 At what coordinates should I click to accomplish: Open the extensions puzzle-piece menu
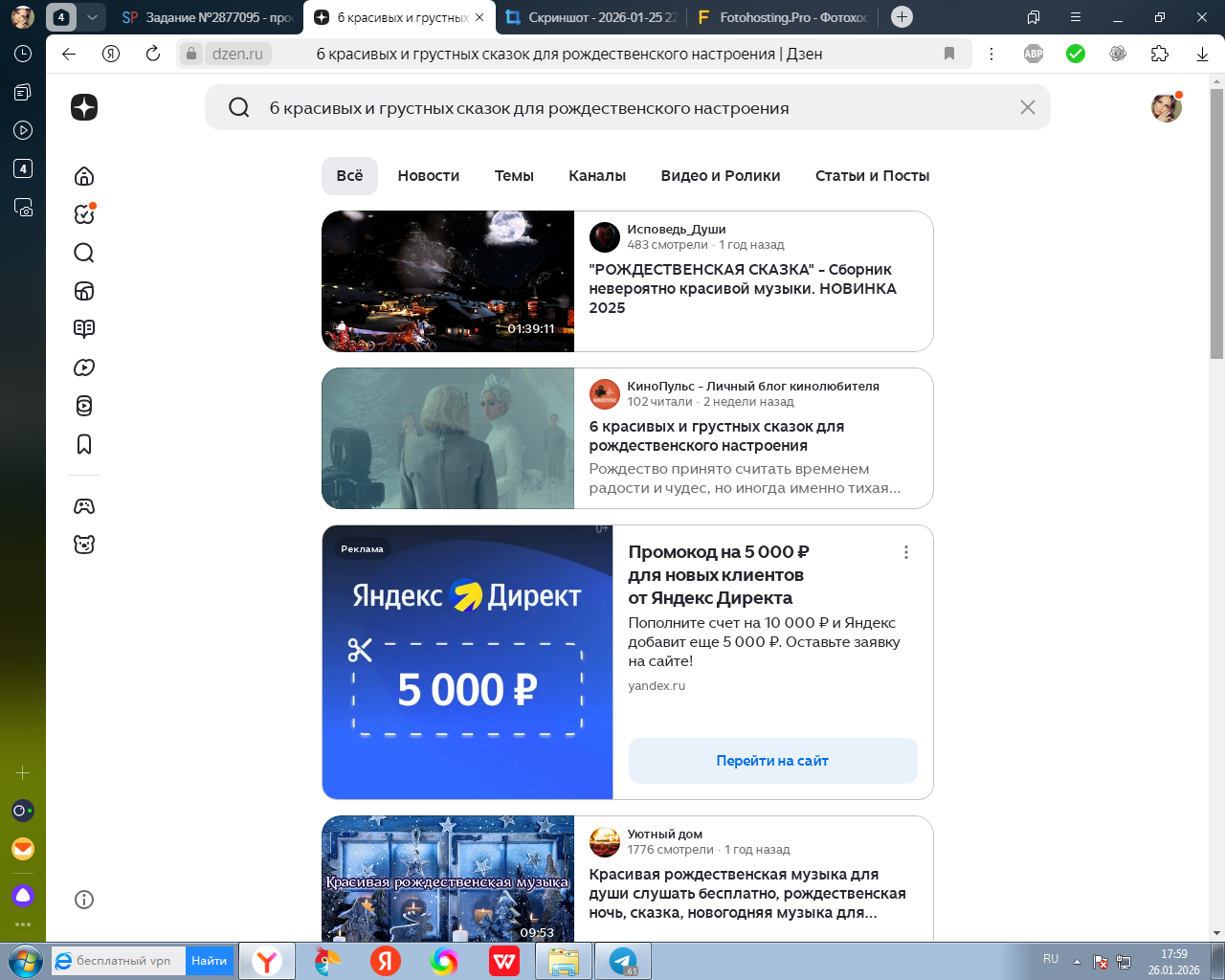(x=1160, y=54)
